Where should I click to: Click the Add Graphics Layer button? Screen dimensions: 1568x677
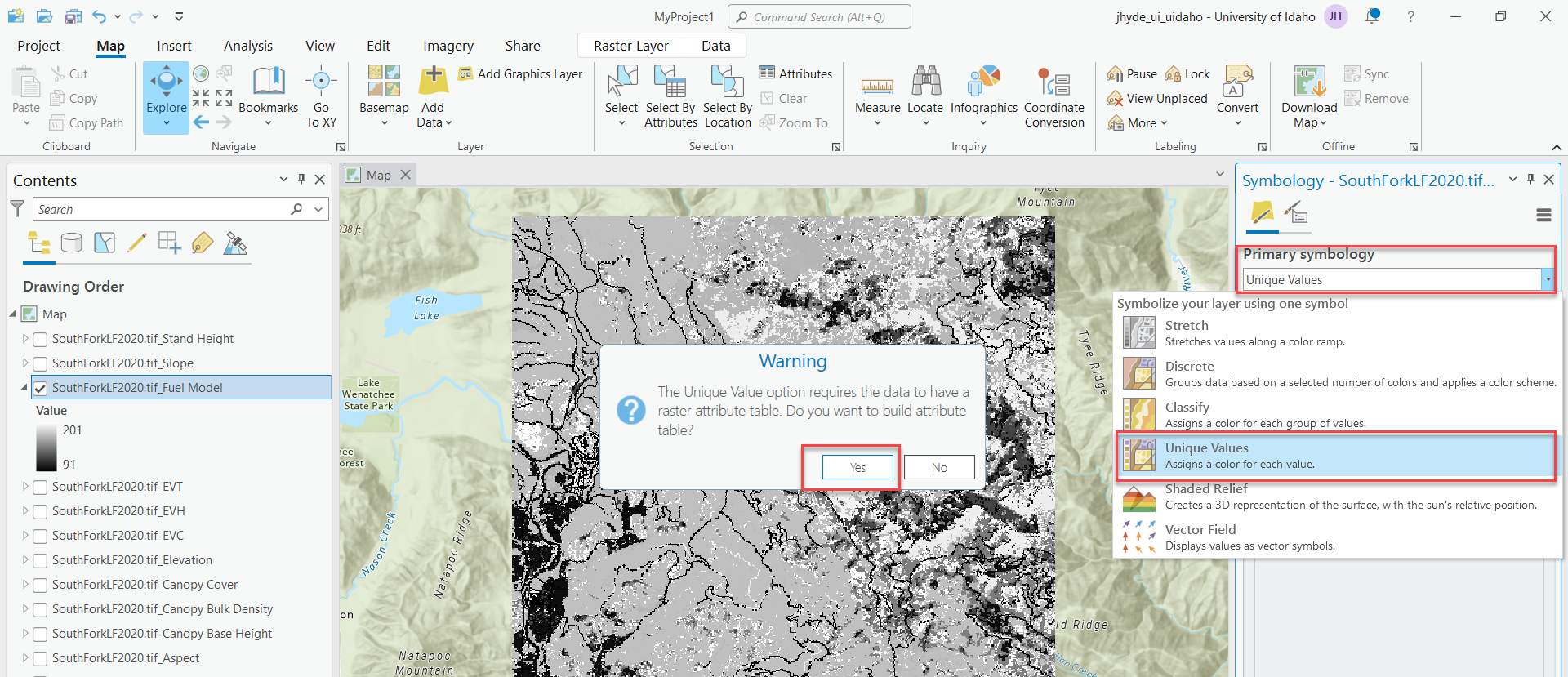521,73
